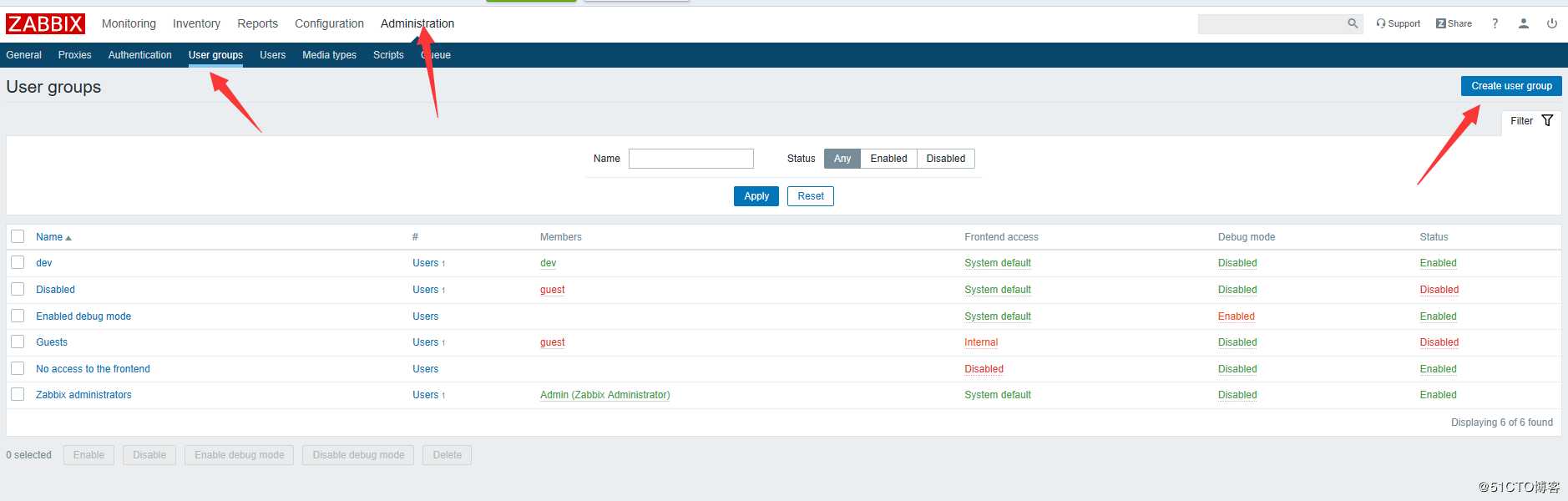Open the Disabled user group
The height and width of the screenshot is (501, 1568).
[55, 290]
